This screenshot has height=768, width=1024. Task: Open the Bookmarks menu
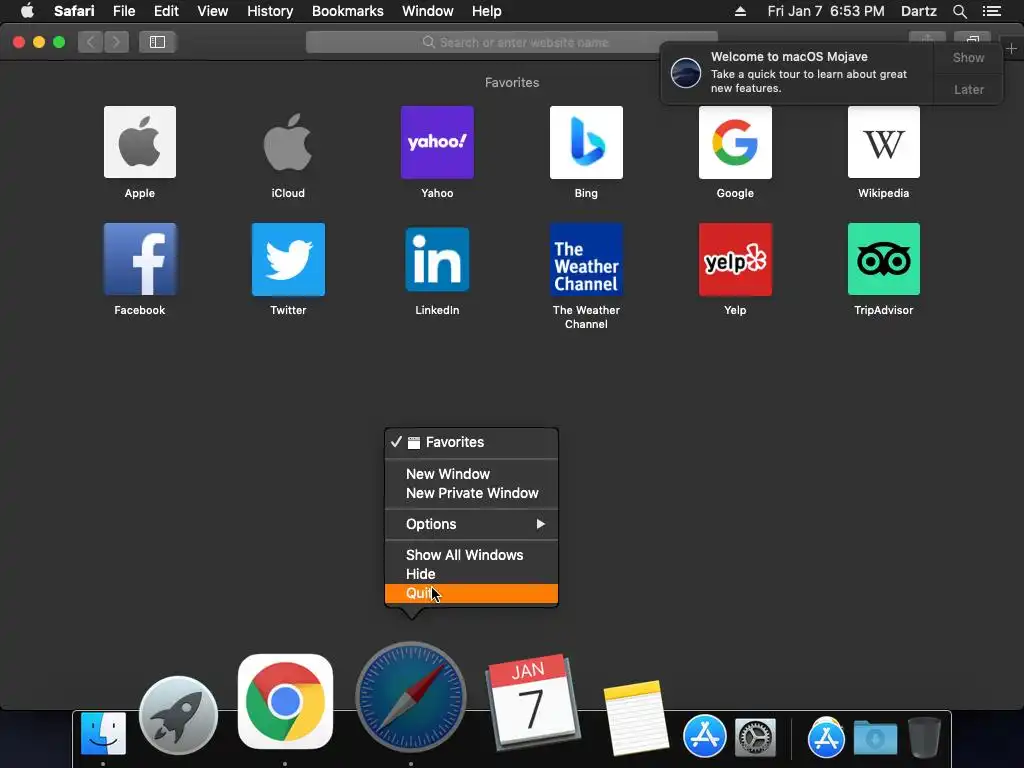tap(347, 11)
